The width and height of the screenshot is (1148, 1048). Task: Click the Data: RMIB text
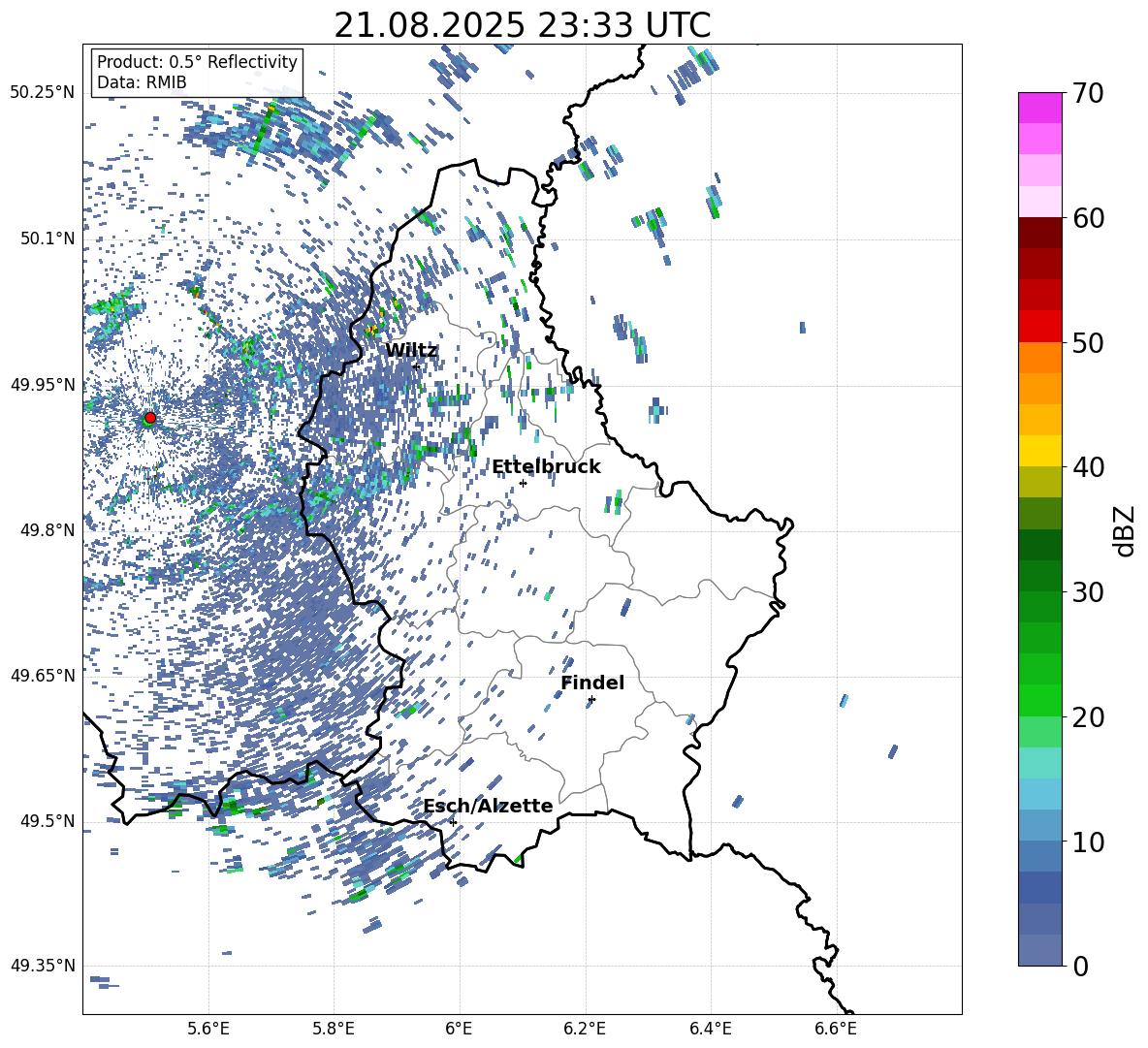(x=142, y=82)
